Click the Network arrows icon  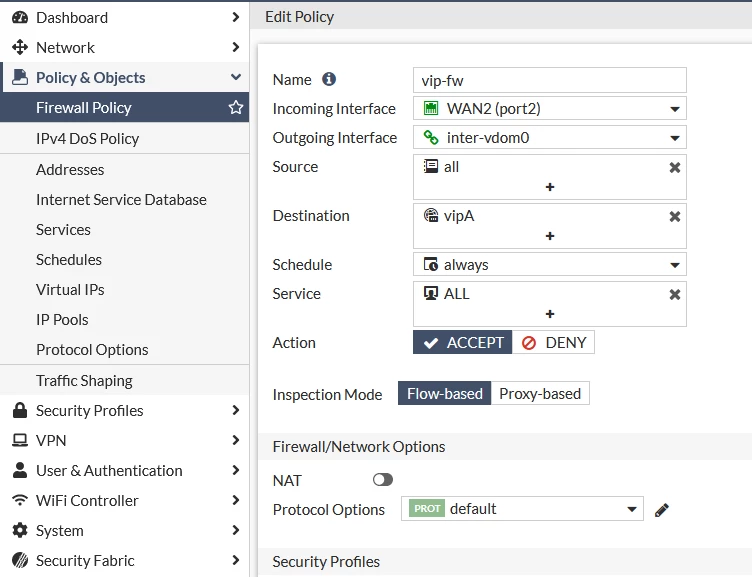20,47
